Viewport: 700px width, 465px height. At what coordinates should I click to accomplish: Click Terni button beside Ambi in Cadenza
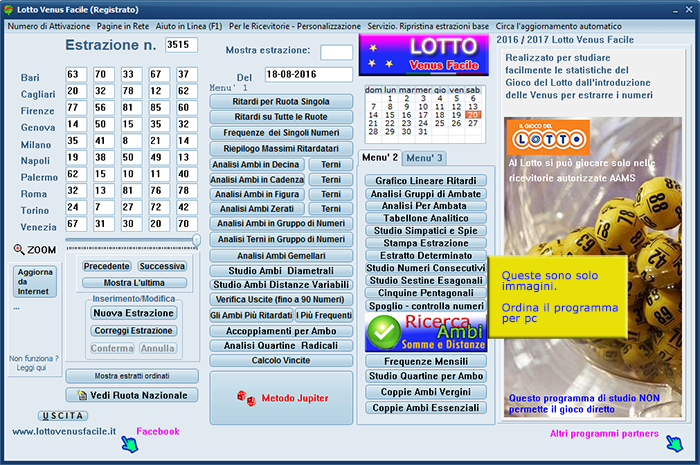tap(331, 179)
